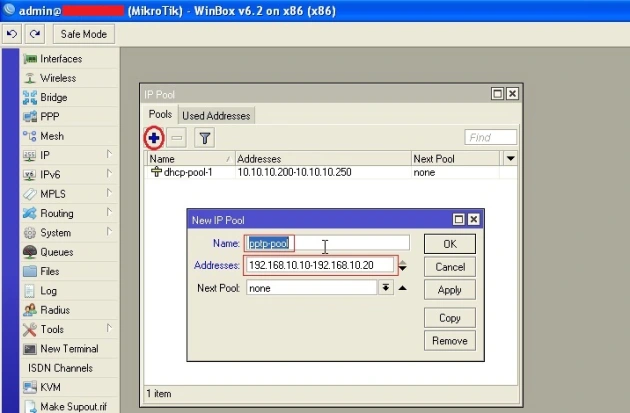Screen dimensions: 630x413
Task: Expand the IP submenu
Action: (x=45, y=155)
